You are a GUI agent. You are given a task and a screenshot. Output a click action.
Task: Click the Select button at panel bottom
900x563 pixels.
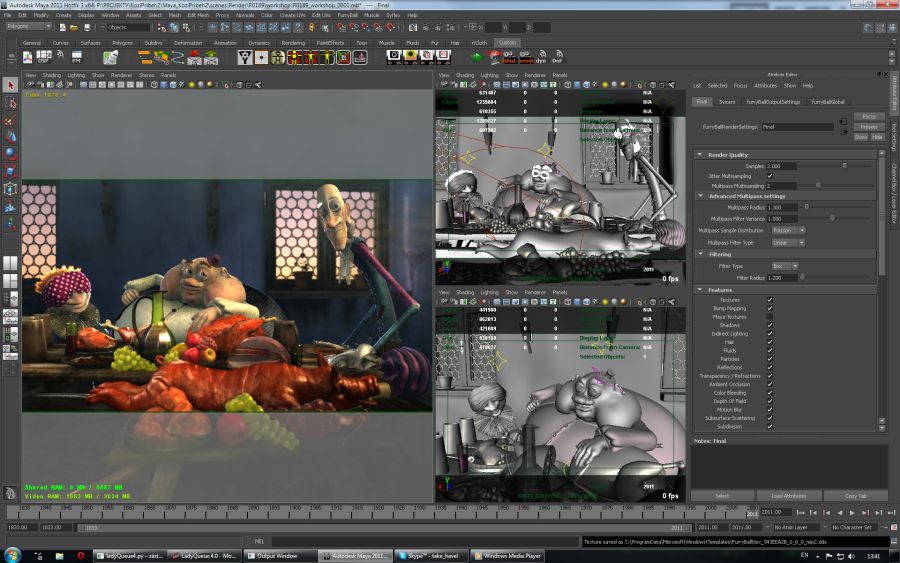pos(722,496)
